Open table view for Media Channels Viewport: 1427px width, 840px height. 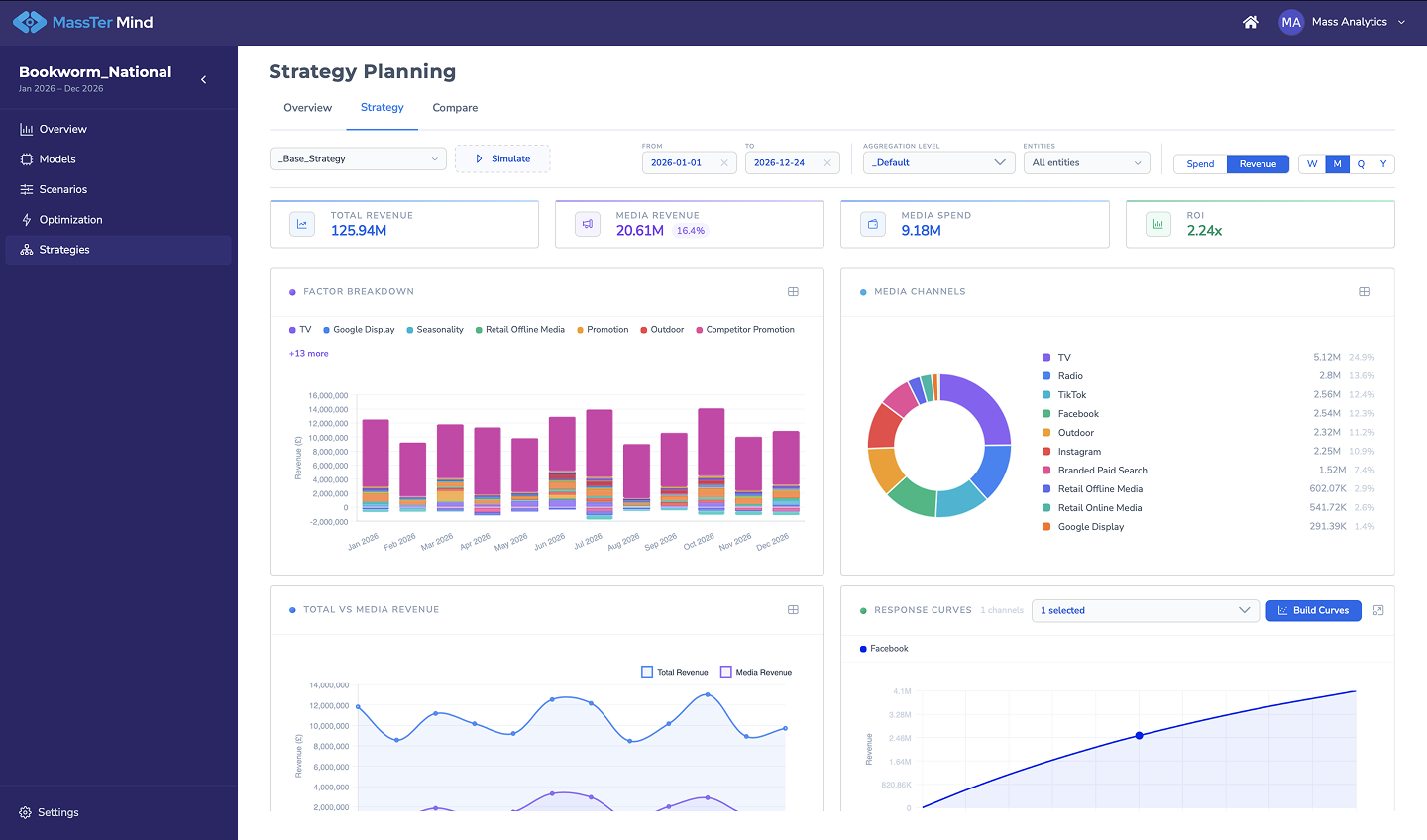(1364, 292)
